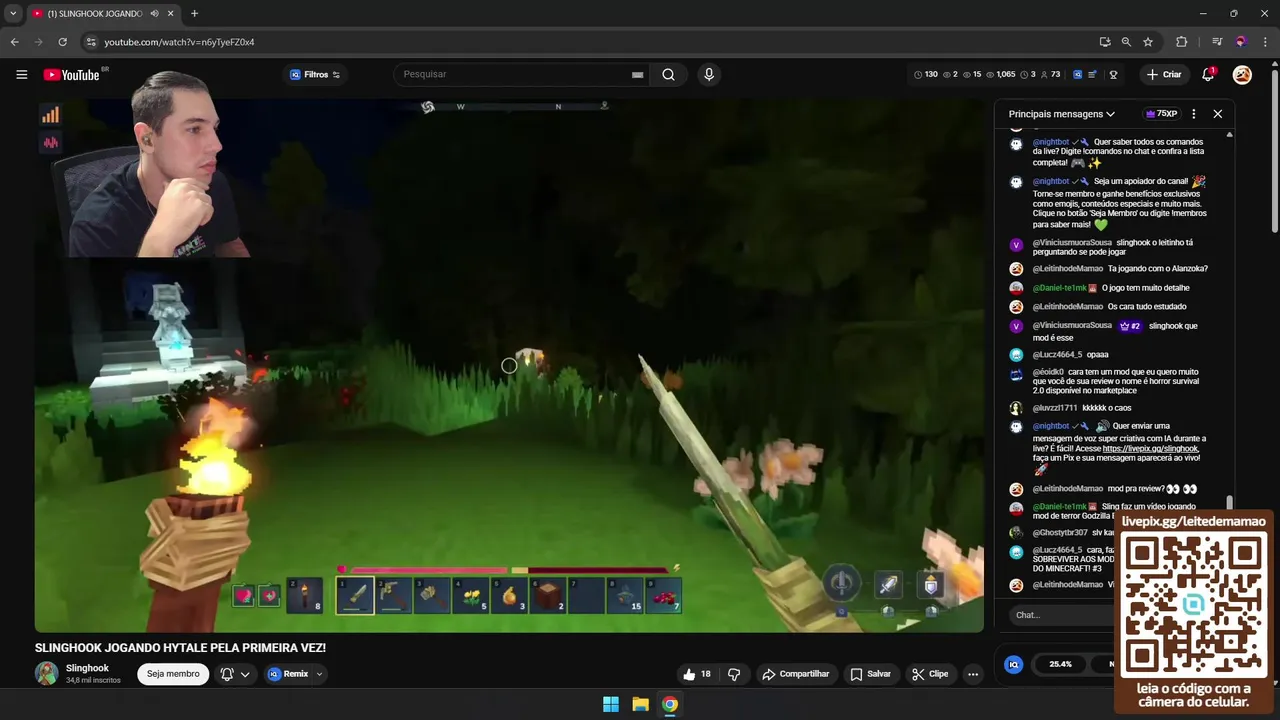Screen dimensions: 1280x720
Task: Open the Slinghook channel name link
Action: coord(87,668)
